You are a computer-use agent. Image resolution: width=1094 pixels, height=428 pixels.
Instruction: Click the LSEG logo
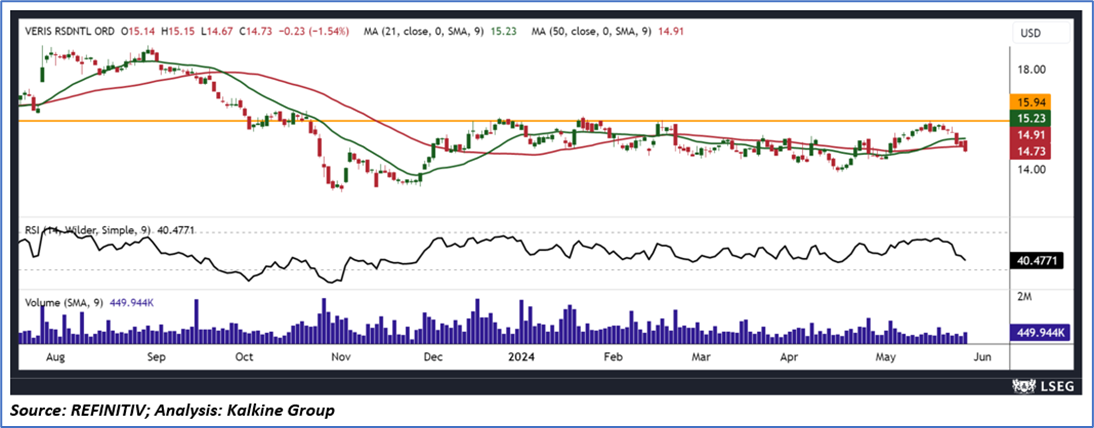1044,385
